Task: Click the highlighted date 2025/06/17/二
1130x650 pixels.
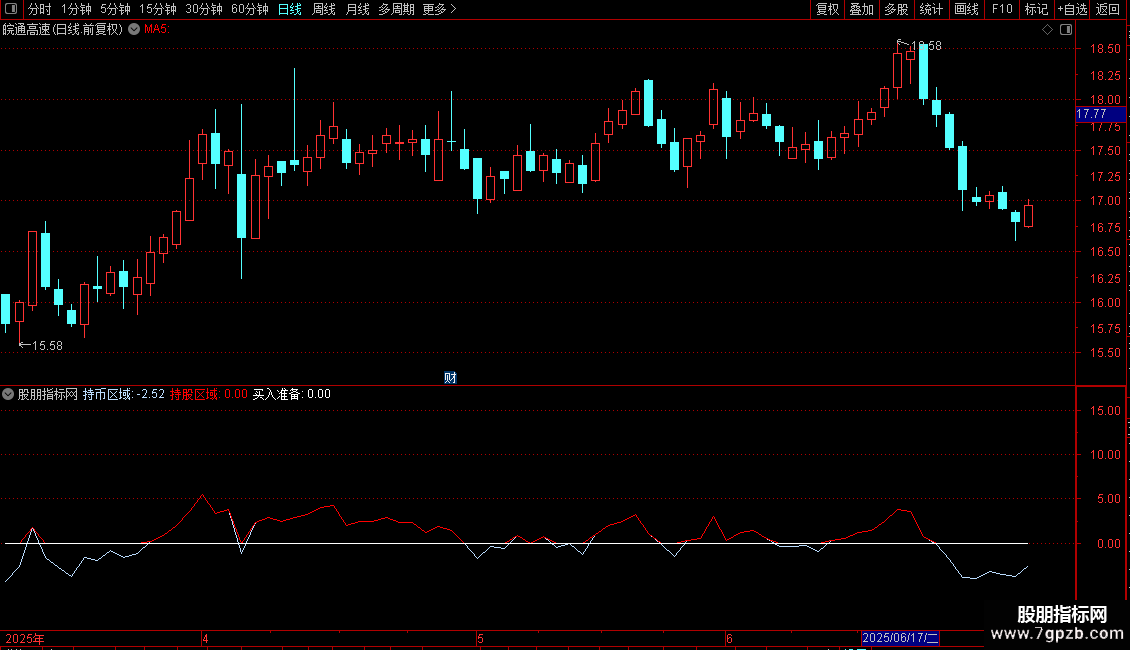Action: coord(900,638)
